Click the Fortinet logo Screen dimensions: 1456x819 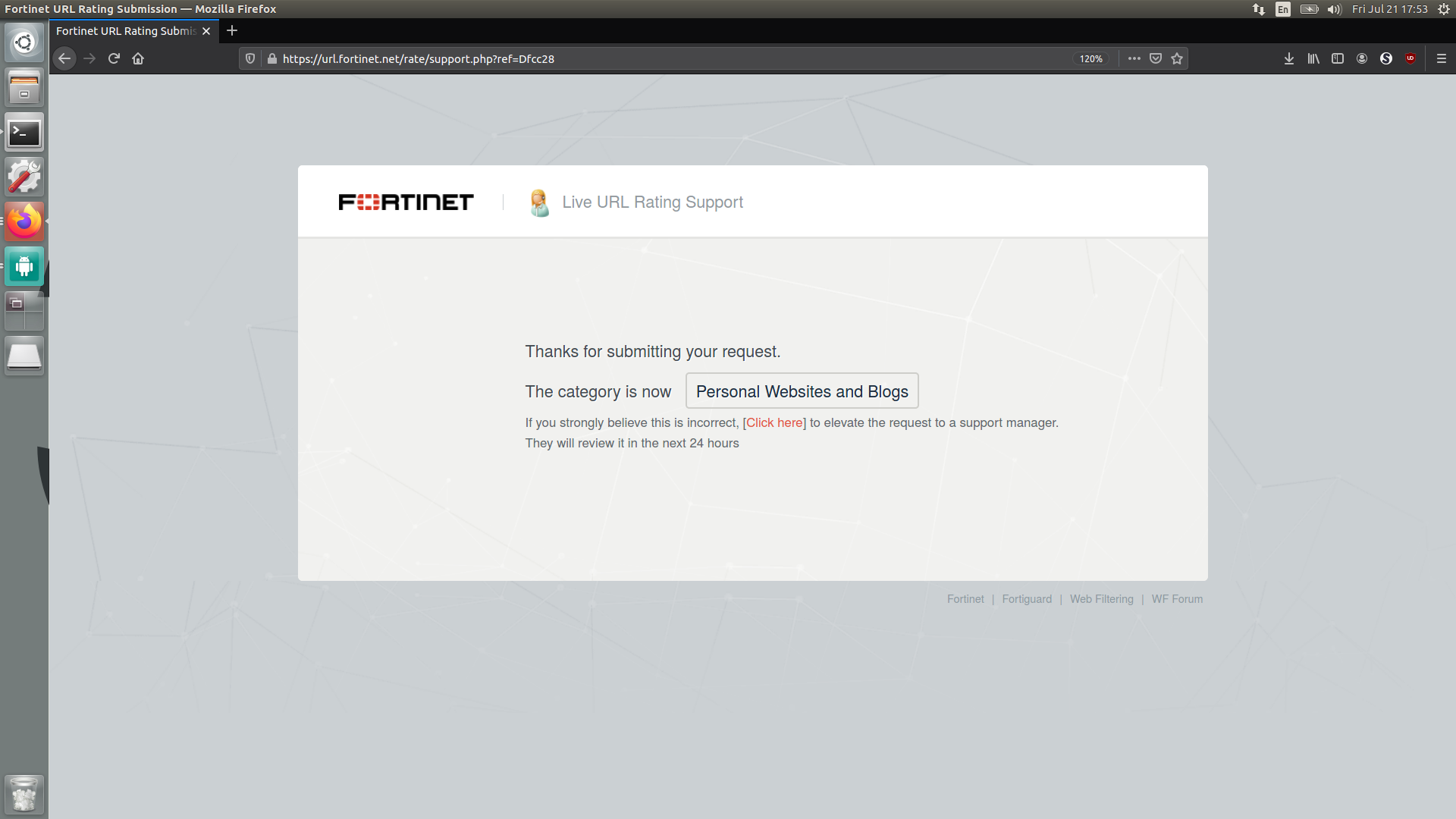tap(406, 202)
